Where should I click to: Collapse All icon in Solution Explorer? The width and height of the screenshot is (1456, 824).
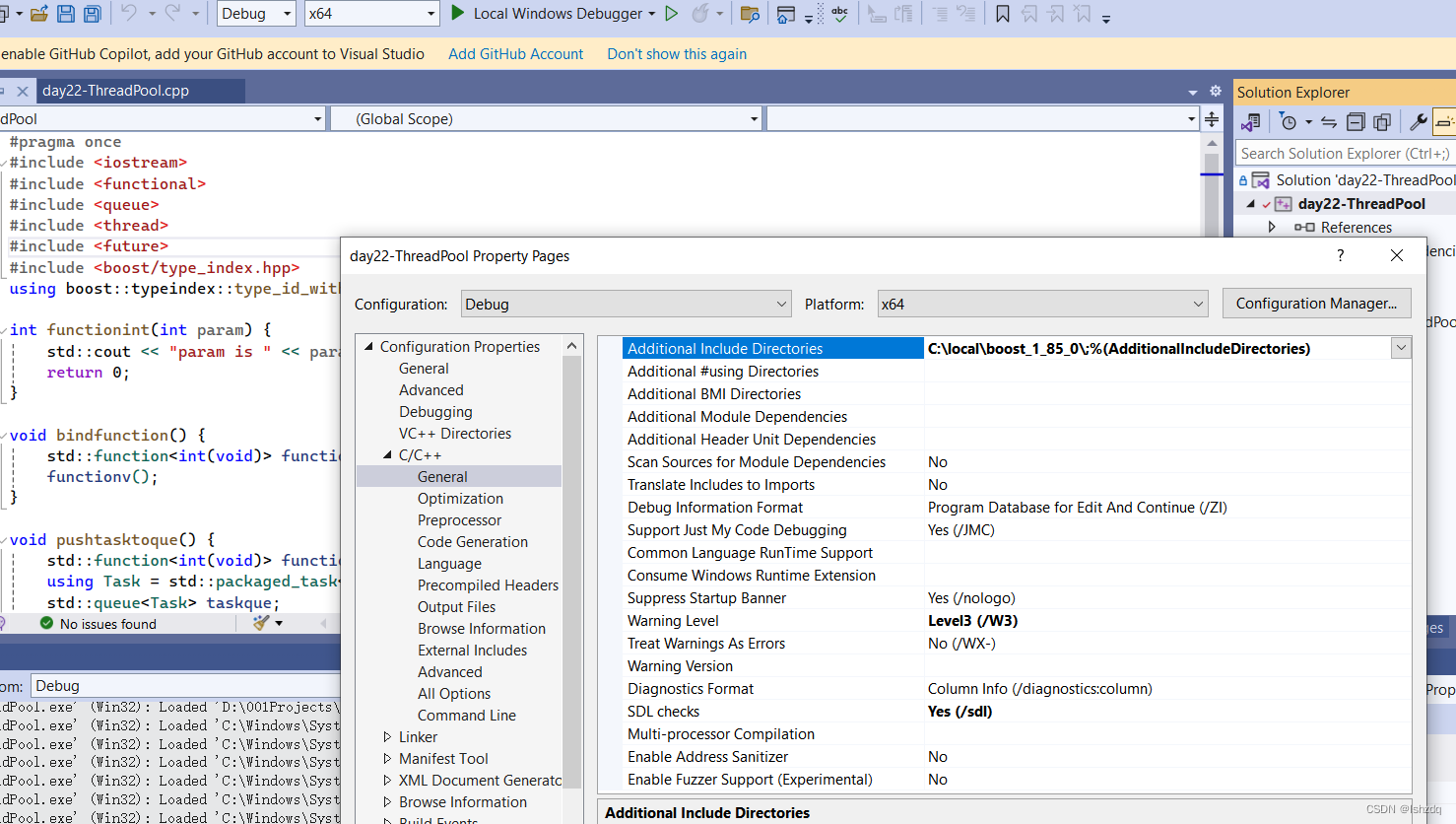(x=1356, y=122)
